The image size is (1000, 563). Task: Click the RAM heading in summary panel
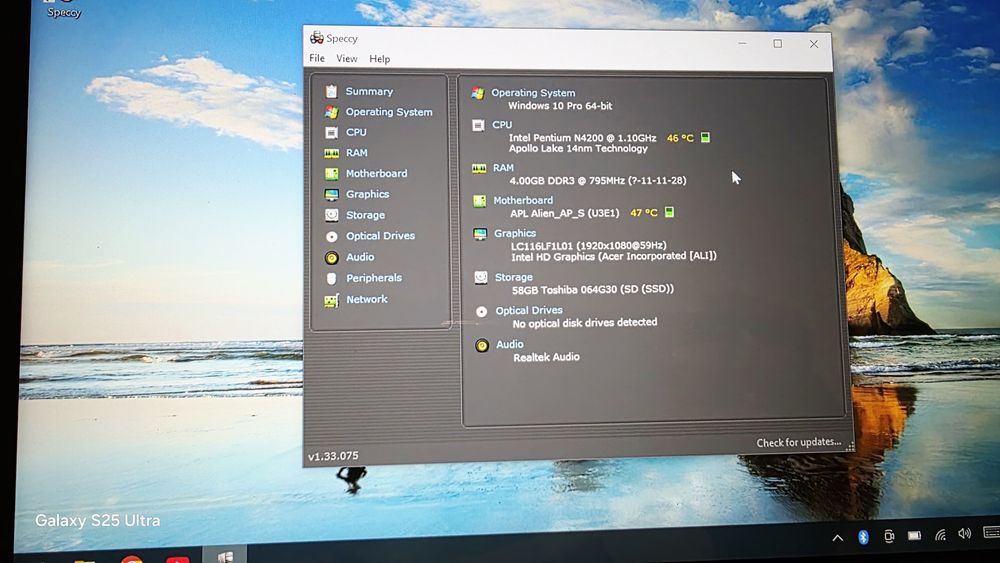coord(503,168)
